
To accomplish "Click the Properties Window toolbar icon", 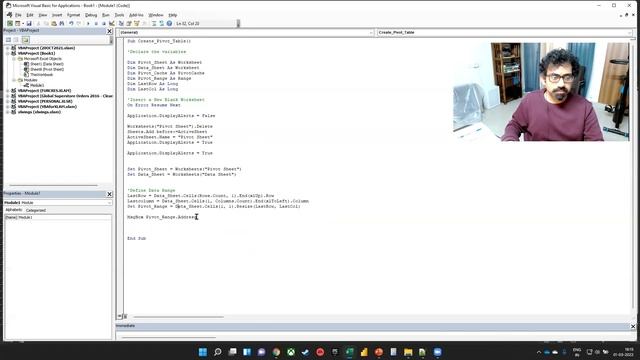I will pos(129,24).
